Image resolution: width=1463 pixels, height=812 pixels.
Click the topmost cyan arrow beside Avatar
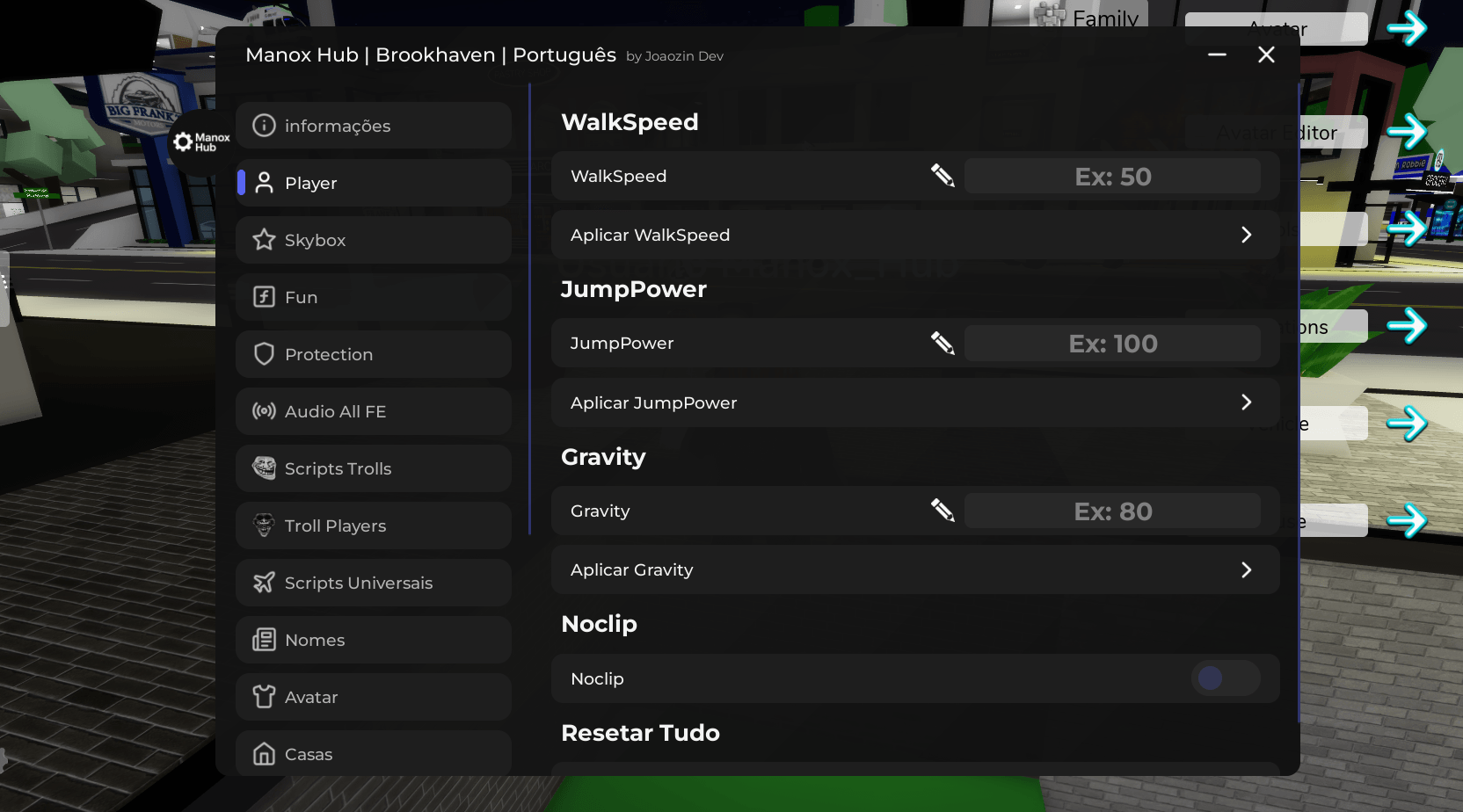pyautogui.click(x=1407, y=28)
